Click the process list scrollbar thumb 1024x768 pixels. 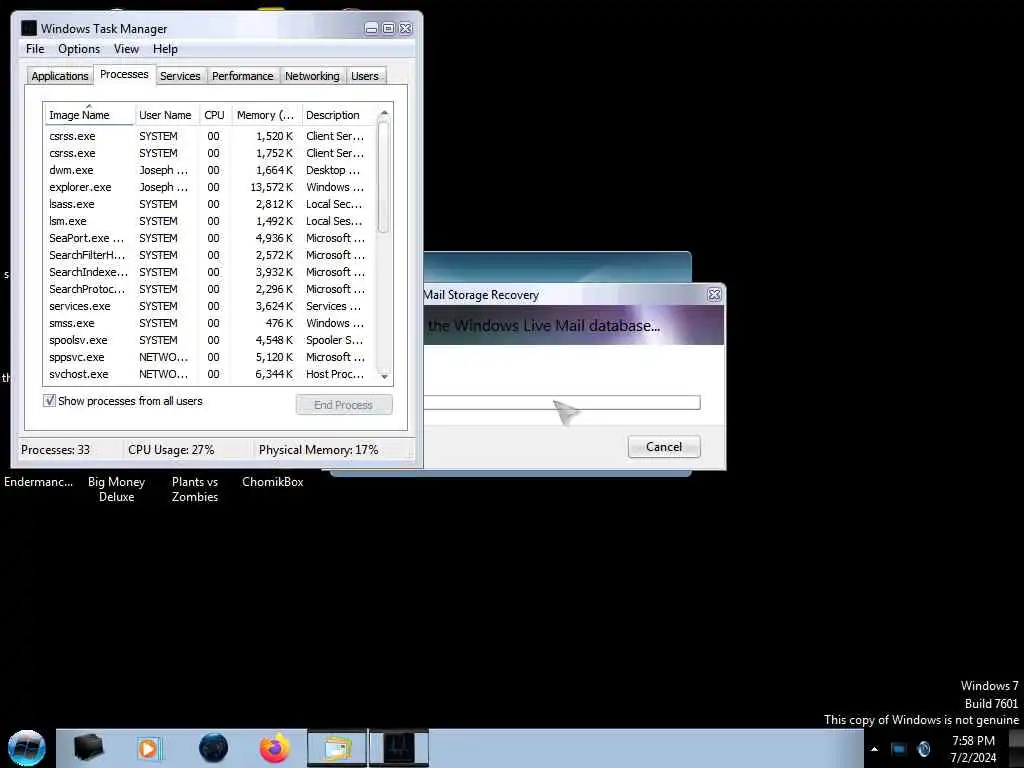pyautogui.click(x=384, y=177)
